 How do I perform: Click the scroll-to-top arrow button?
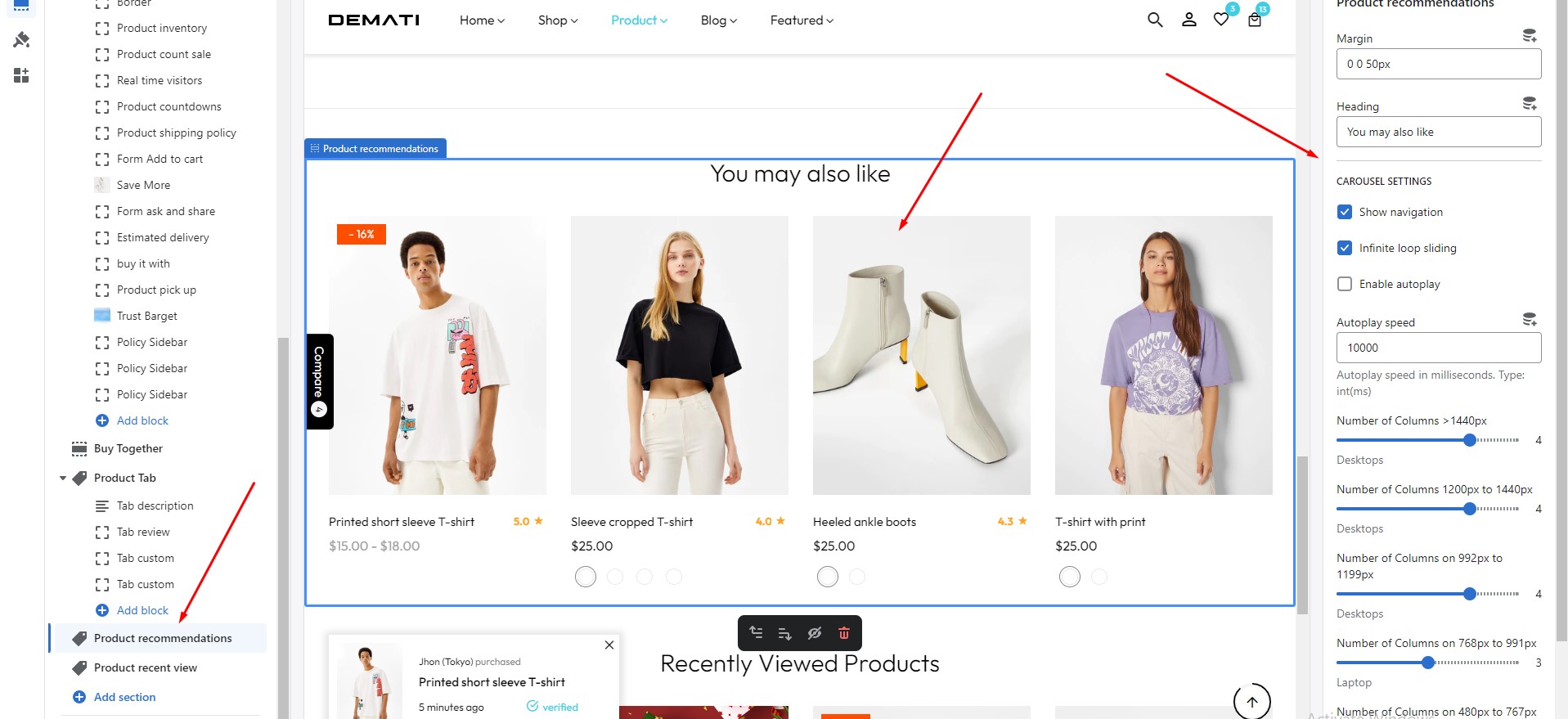[1251, 702]
